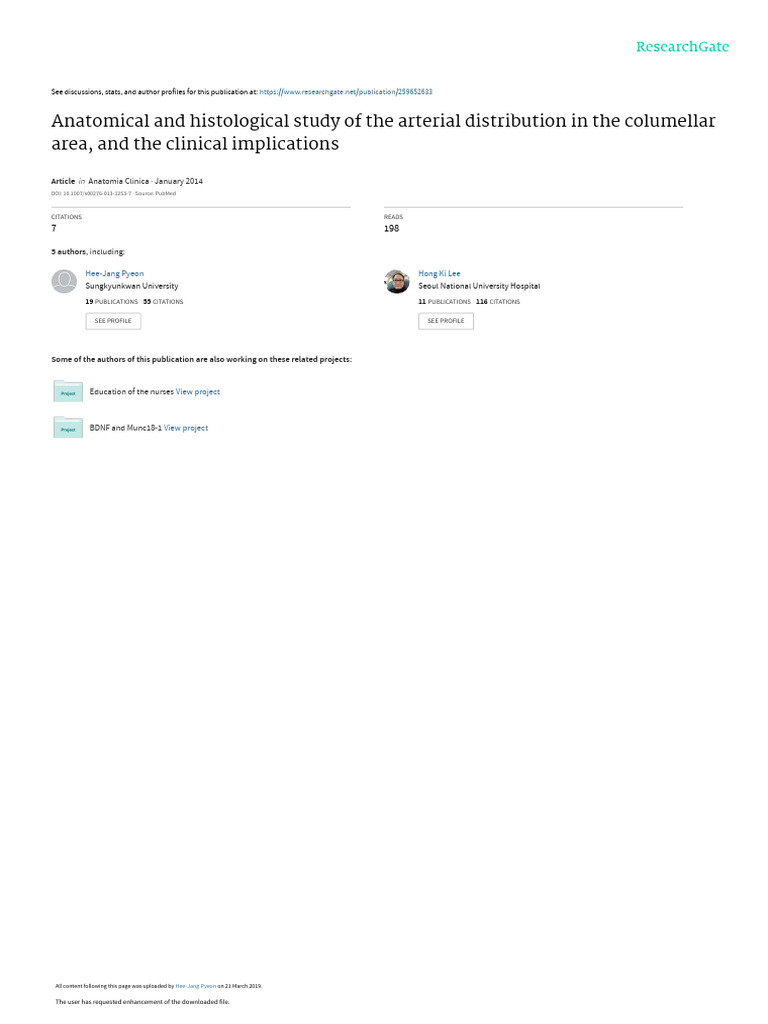Open Hee-Jang Pyeon author name link
The height and width of the screenshot is (1024, 768).
pyautogui.click(x=114, y=274)
